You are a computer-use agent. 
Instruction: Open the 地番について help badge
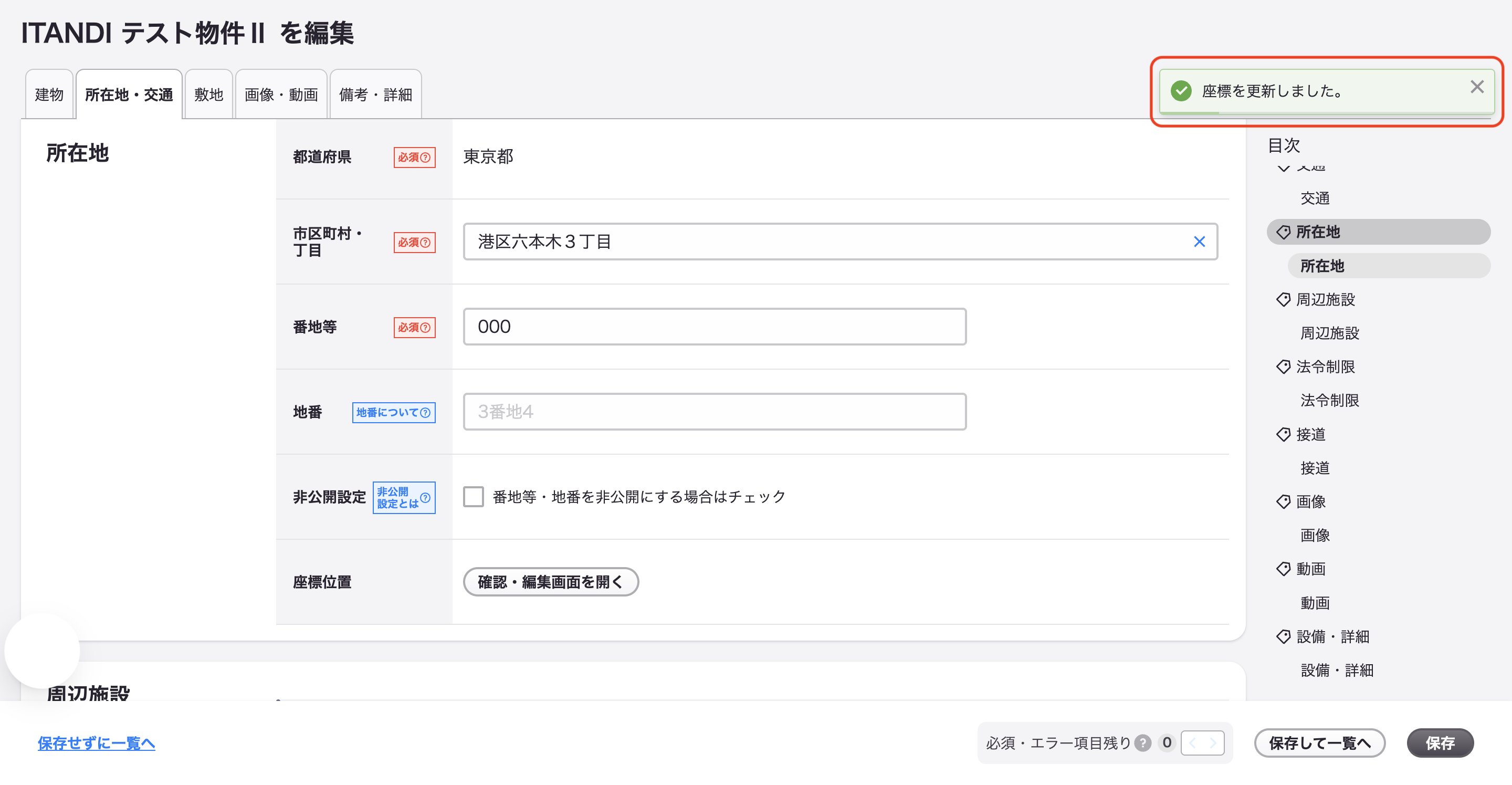pyautogui.click(x=394, y=412)
